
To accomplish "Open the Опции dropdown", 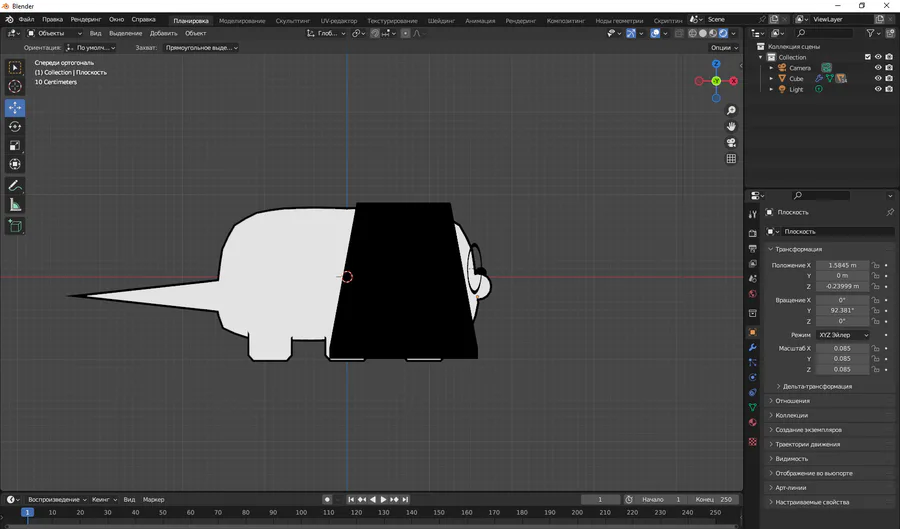I will 723,48.
